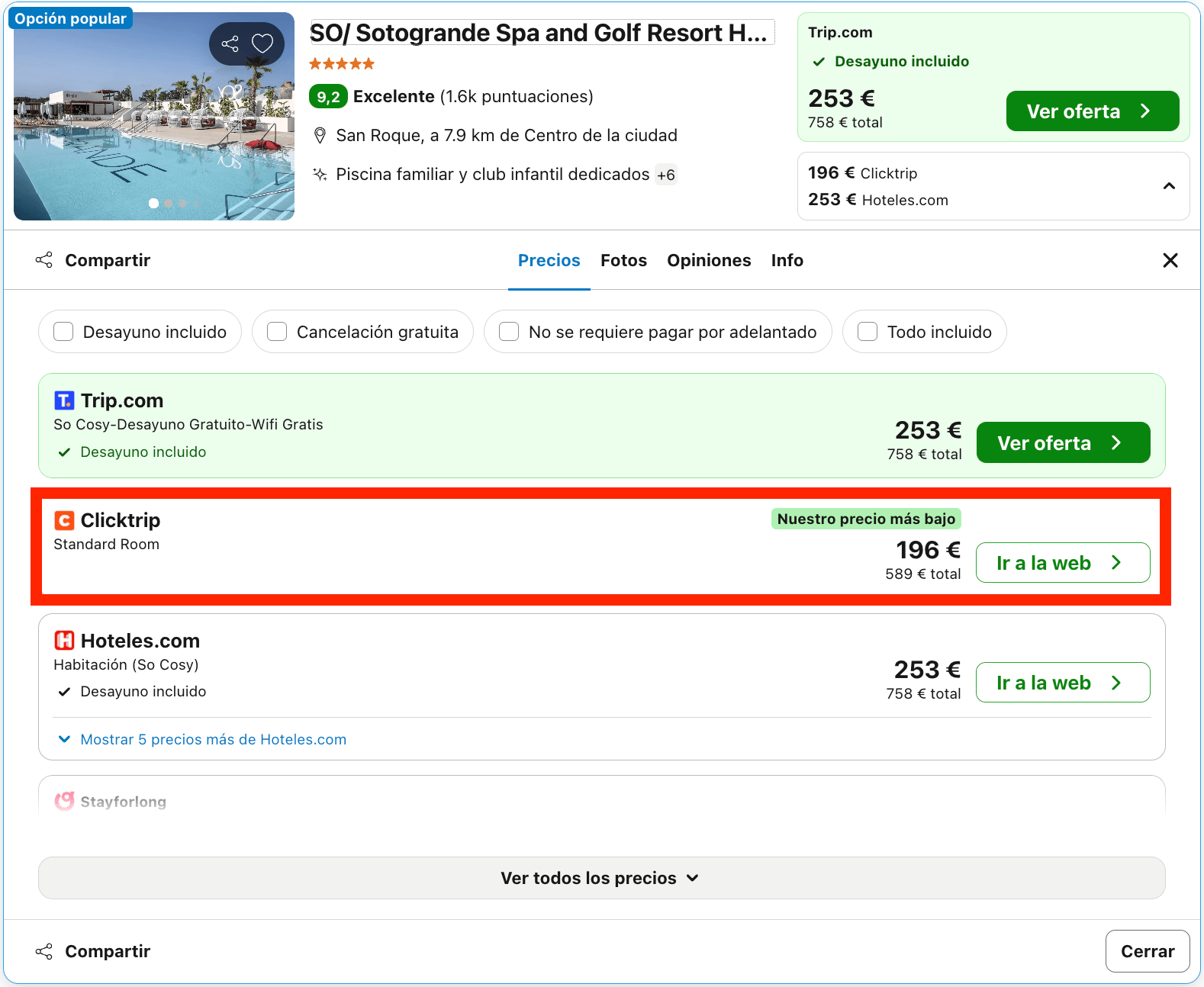This screenshot has height=987, width=1204.
Task: Click the 9,2 rating badge
Action: 328,97
